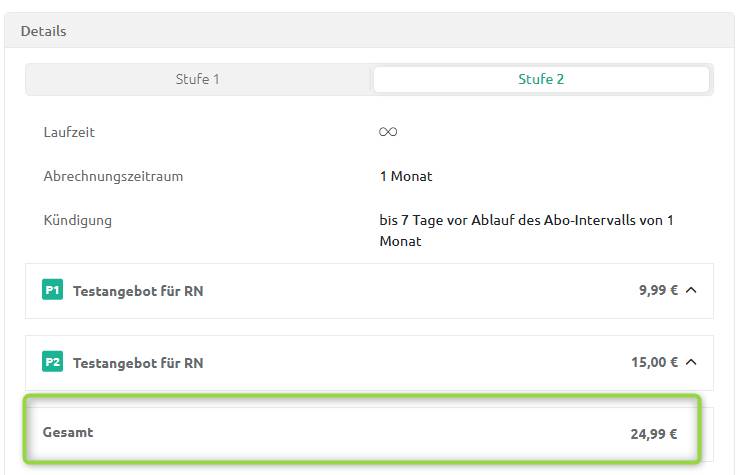
Task: Click the Details panel header
Action: [44, 31]
